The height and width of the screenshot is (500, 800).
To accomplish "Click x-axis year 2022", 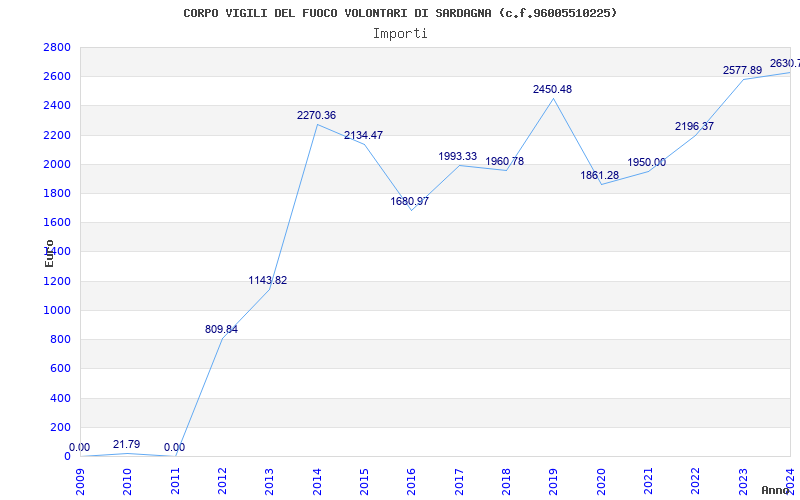I will point(696,482).
